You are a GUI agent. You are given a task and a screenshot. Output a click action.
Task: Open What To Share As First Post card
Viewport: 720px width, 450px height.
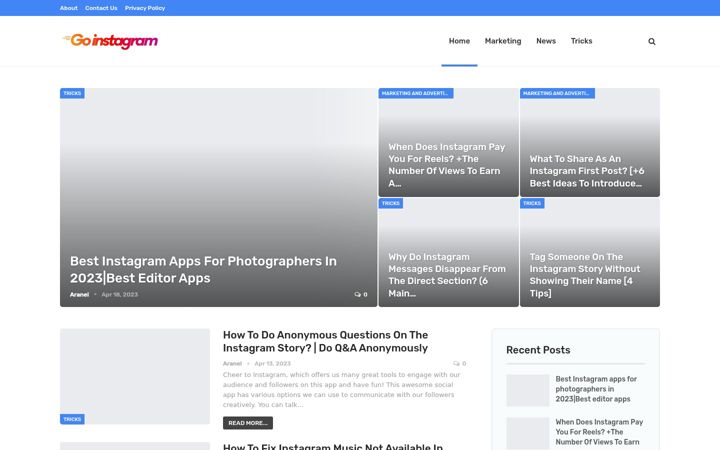tap(587, 171)
